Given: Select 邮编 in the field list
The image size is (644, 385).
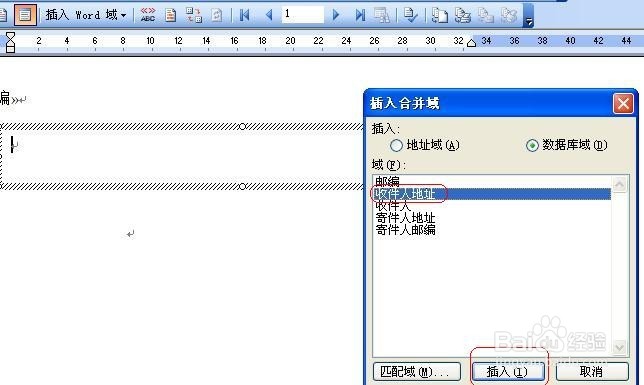Looking at the screenshot, I should click(x=491, y=181).
